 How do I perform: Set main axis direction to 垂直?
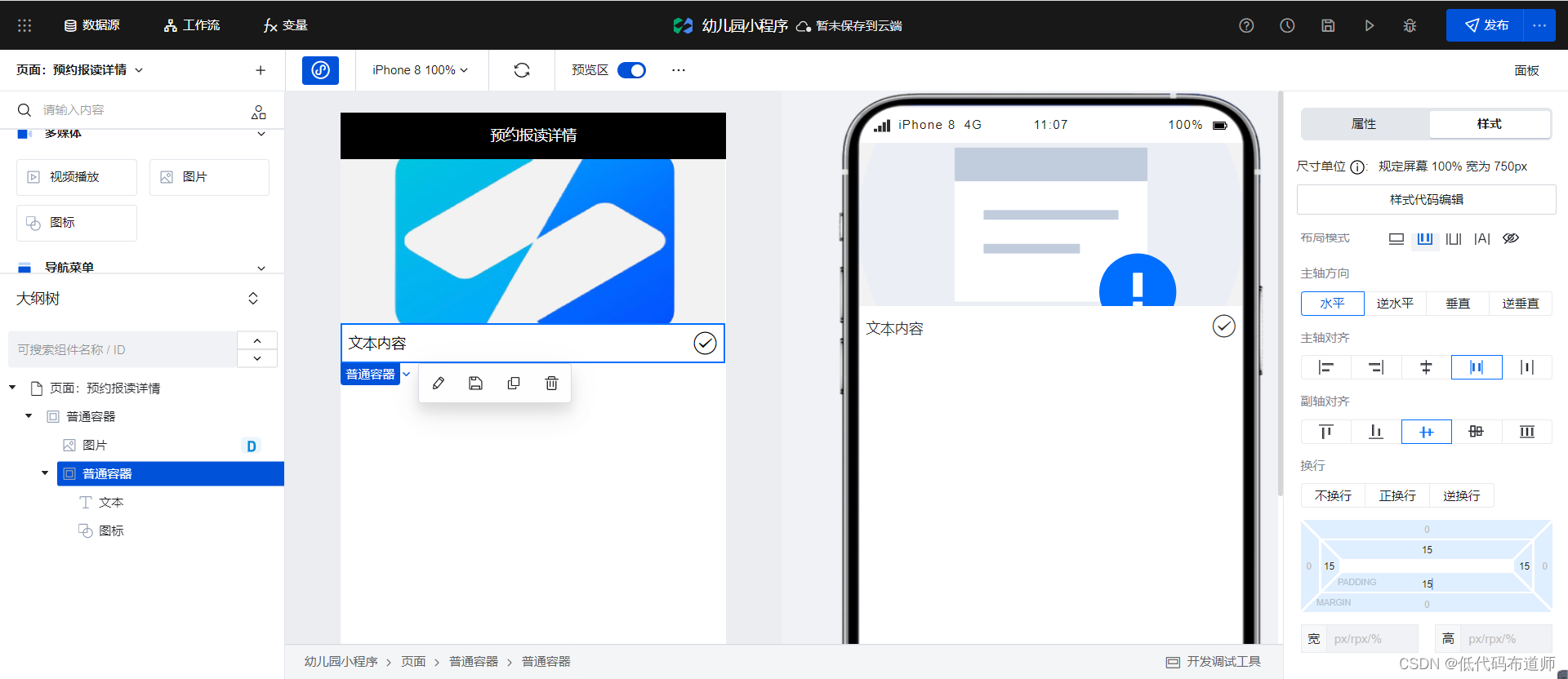pos(1458,304)
